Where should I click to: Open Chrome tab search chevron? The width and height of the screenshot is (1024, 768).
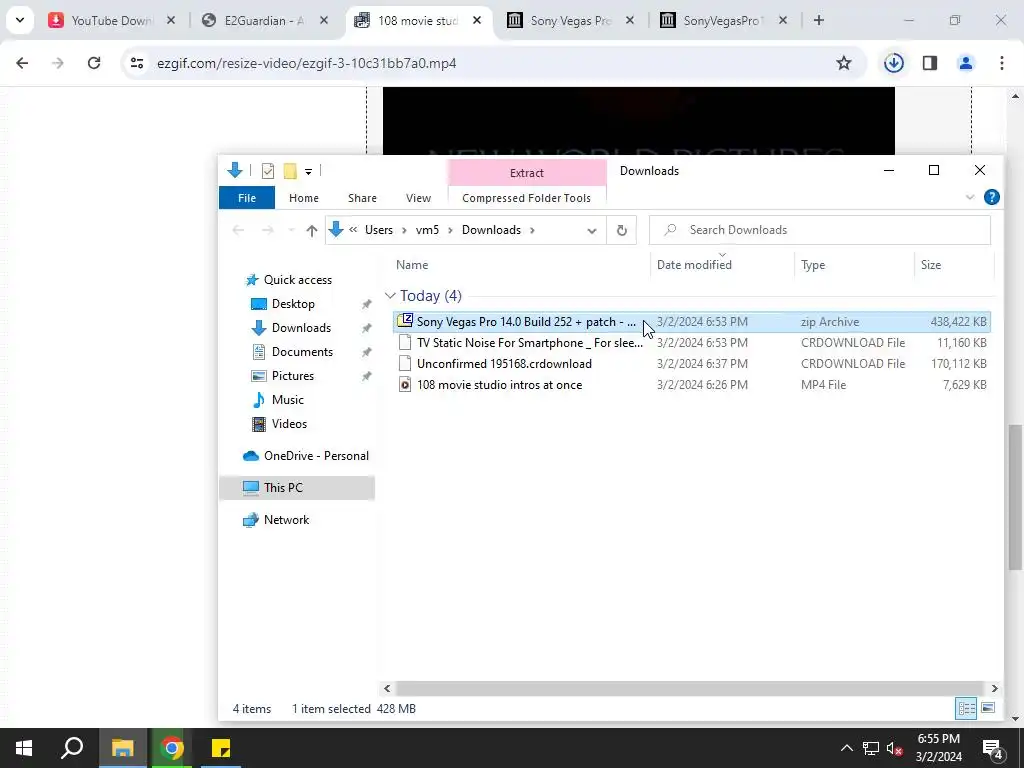coord(20,20)
